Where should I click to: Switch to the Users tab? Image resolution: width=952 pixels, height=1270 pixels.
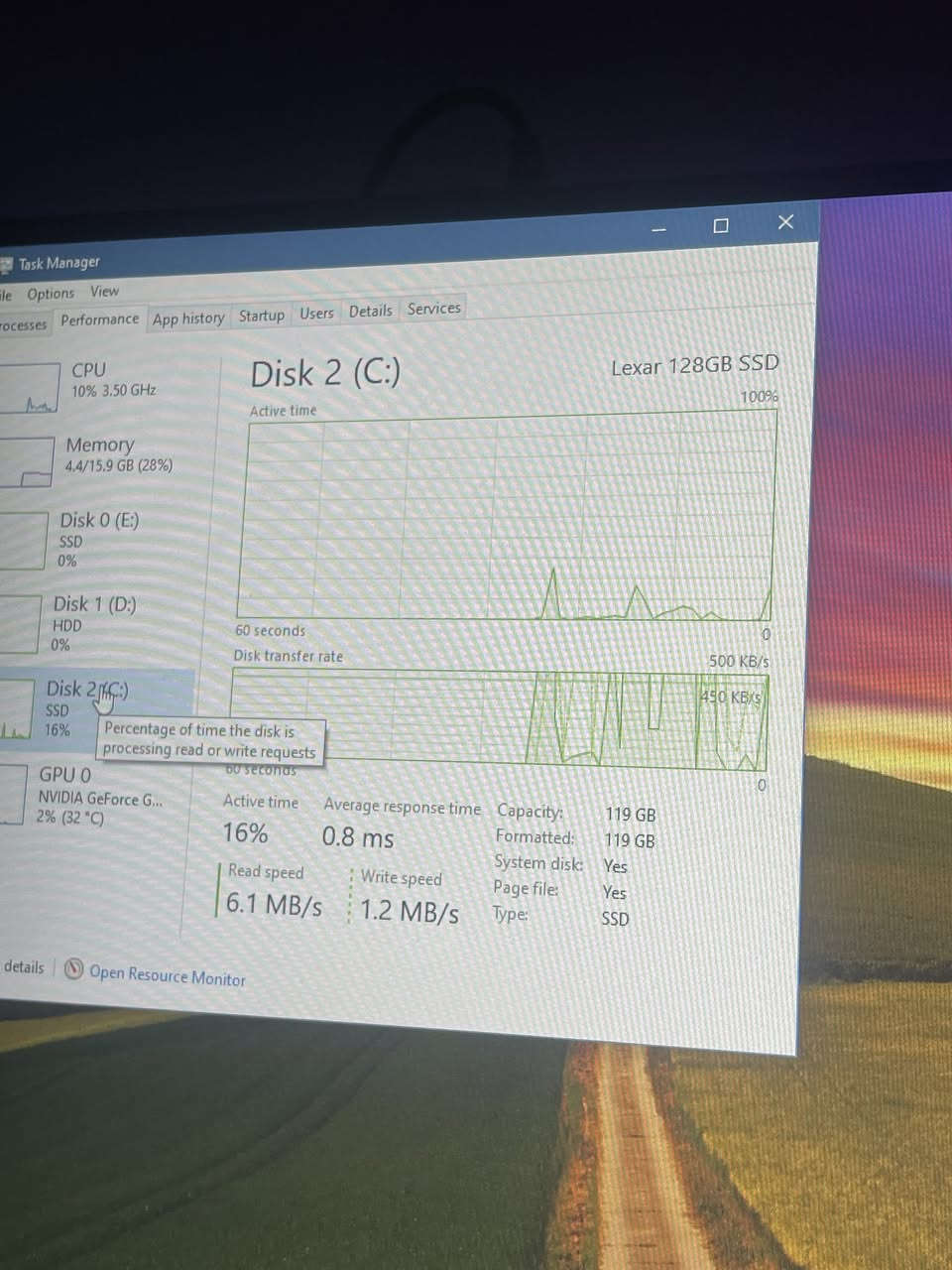click(316, 314)
